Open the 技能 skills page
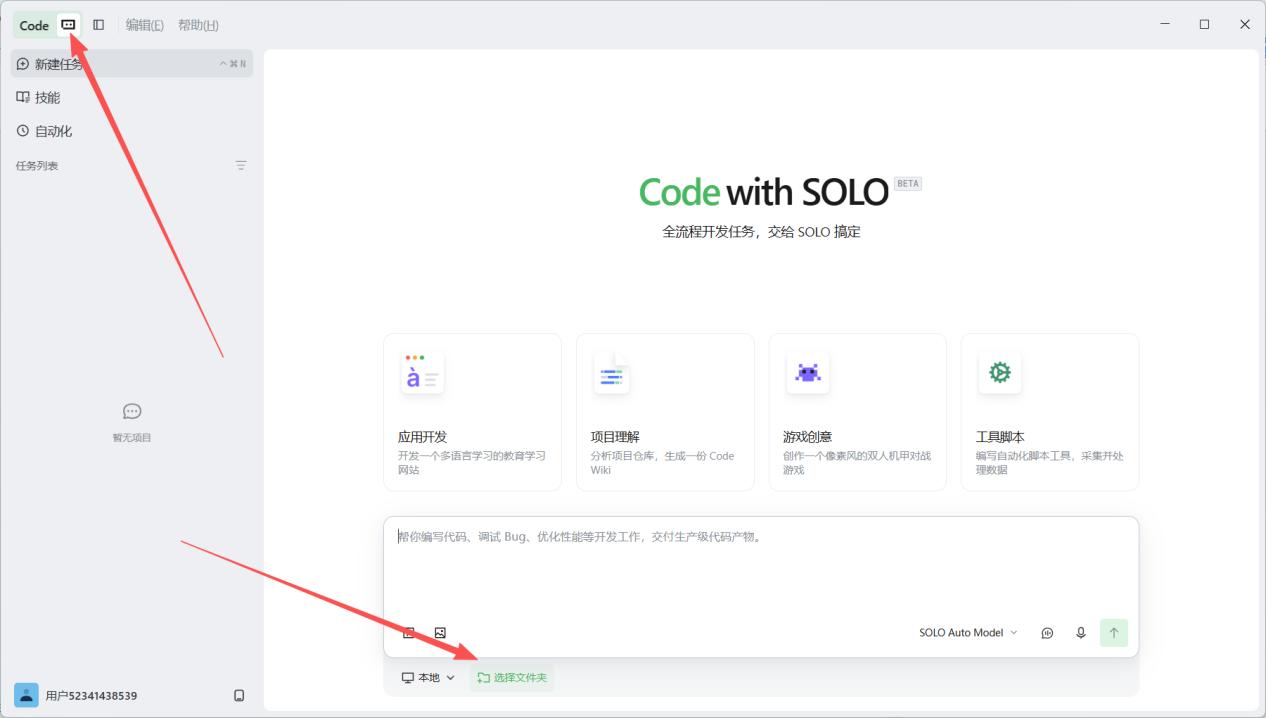 click(132, 97)
